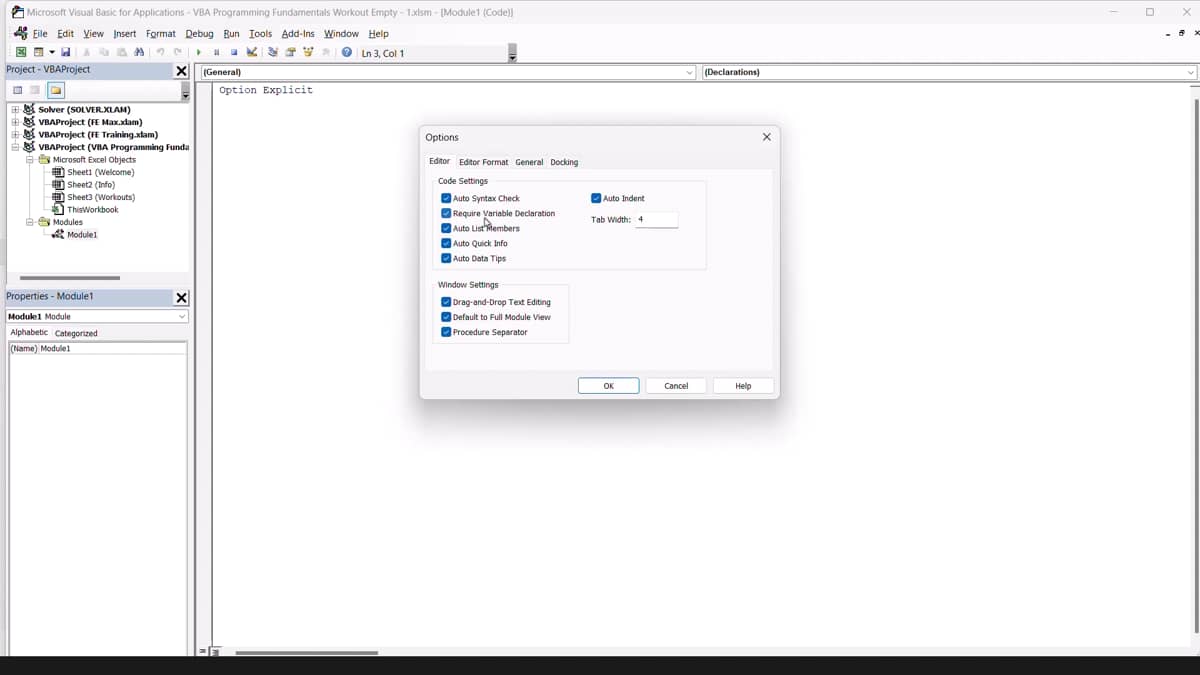Open the (Declarations) procedure dropdown
Screen dimensions: 1200x675
coord(1190,72)
